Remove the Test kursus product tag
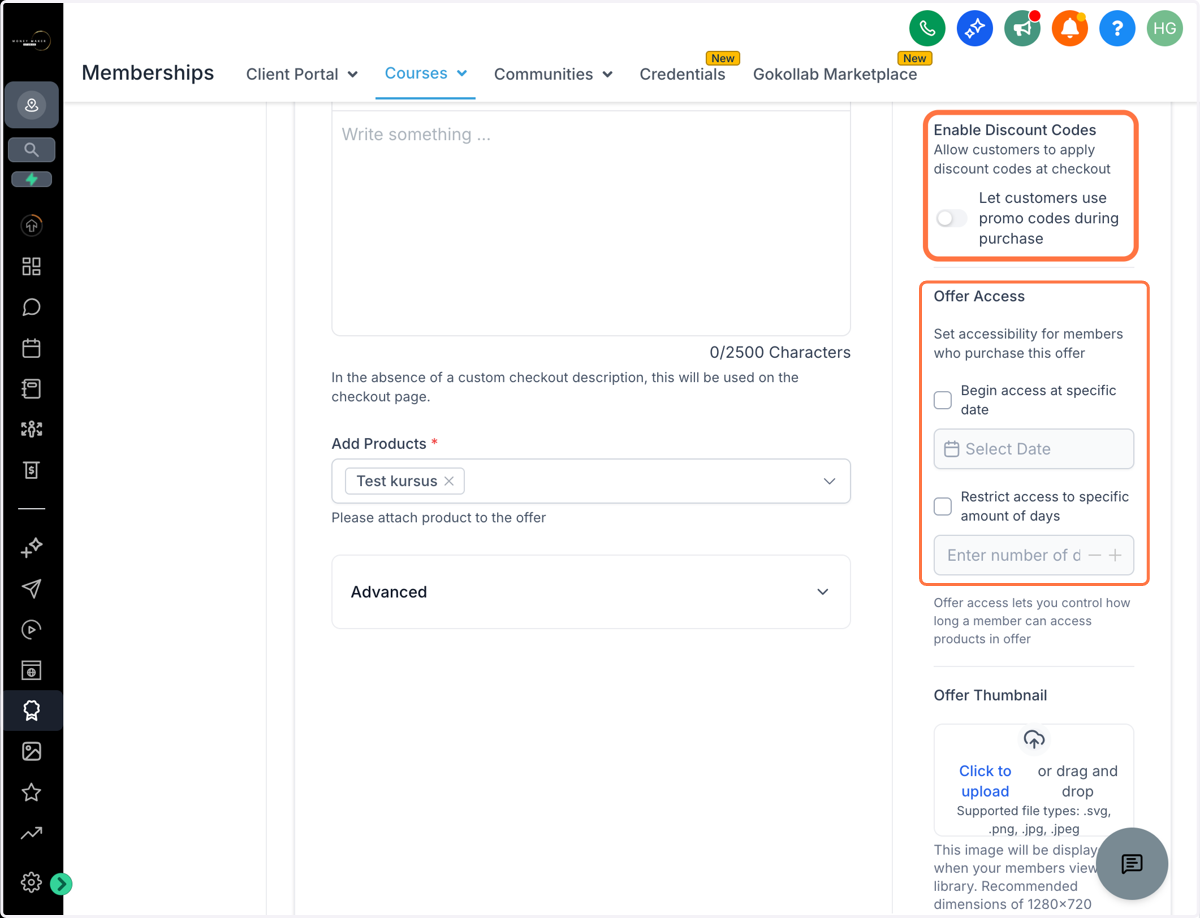Viewport: 1200px width, 918px height. pyautogui.click(x=449, y=481)
